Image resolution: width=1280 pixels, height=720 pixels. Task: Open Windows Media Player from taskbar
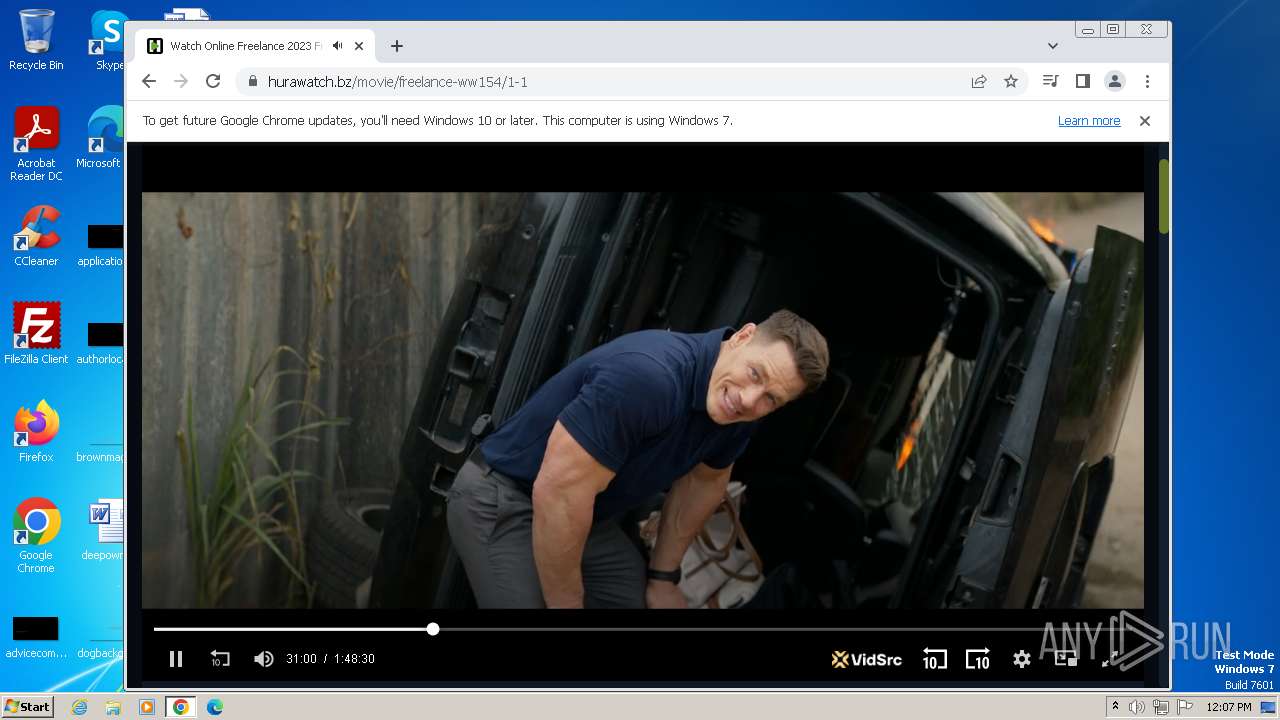pos(147,707)
